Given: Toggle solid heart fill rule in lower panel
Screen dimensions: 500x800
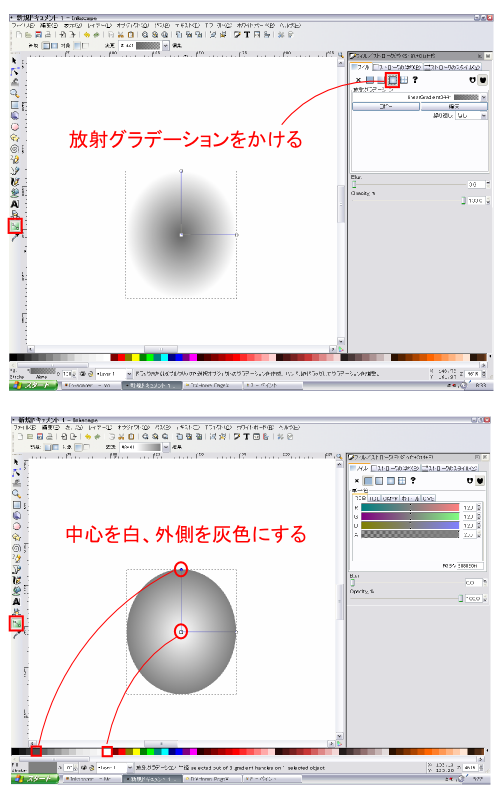Looking at the screenshot, I should pos(480,481).
